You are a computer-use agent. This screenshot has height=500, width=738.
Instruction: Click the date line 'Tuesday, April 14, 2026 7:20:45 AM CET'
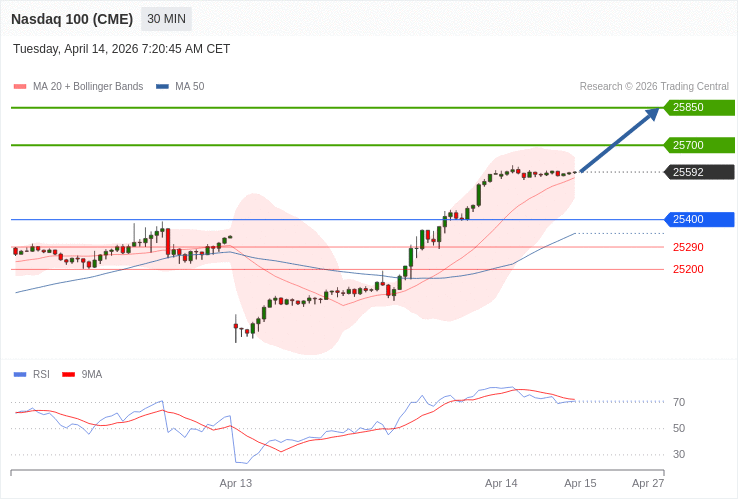coord(121,49)
